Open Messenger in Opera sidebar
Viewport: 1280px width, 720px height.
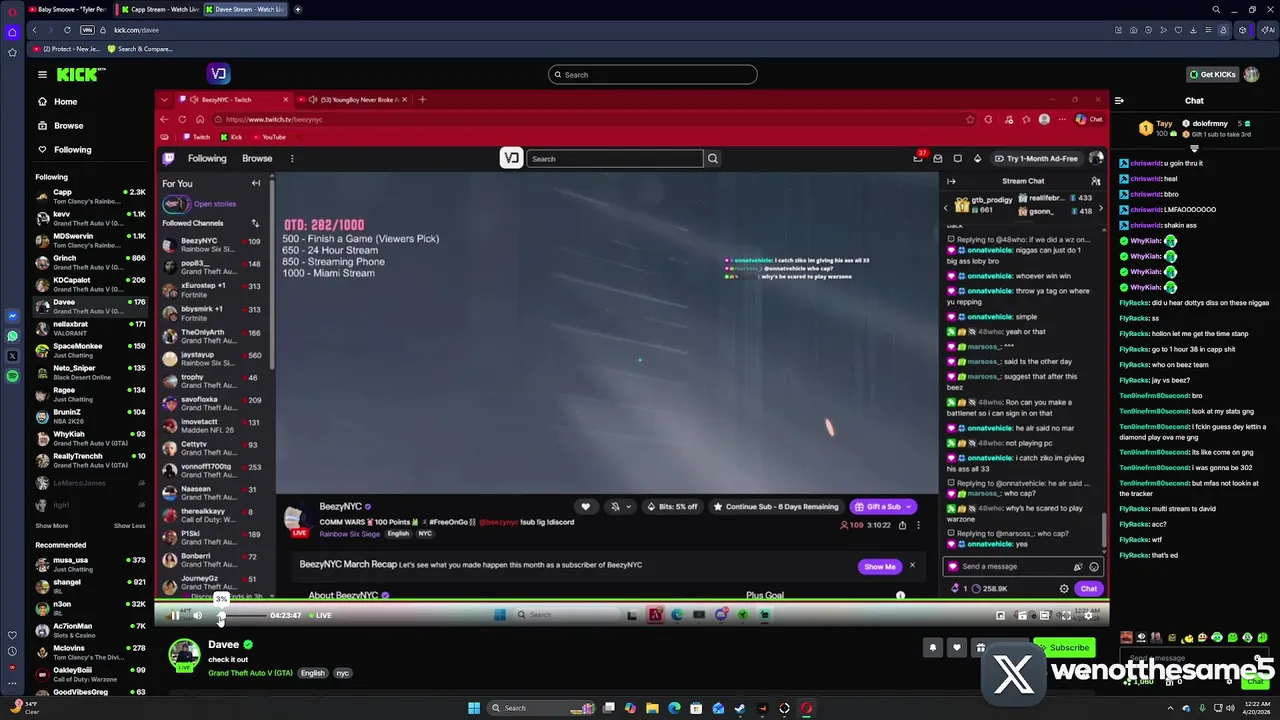click(x=12, y=316)
